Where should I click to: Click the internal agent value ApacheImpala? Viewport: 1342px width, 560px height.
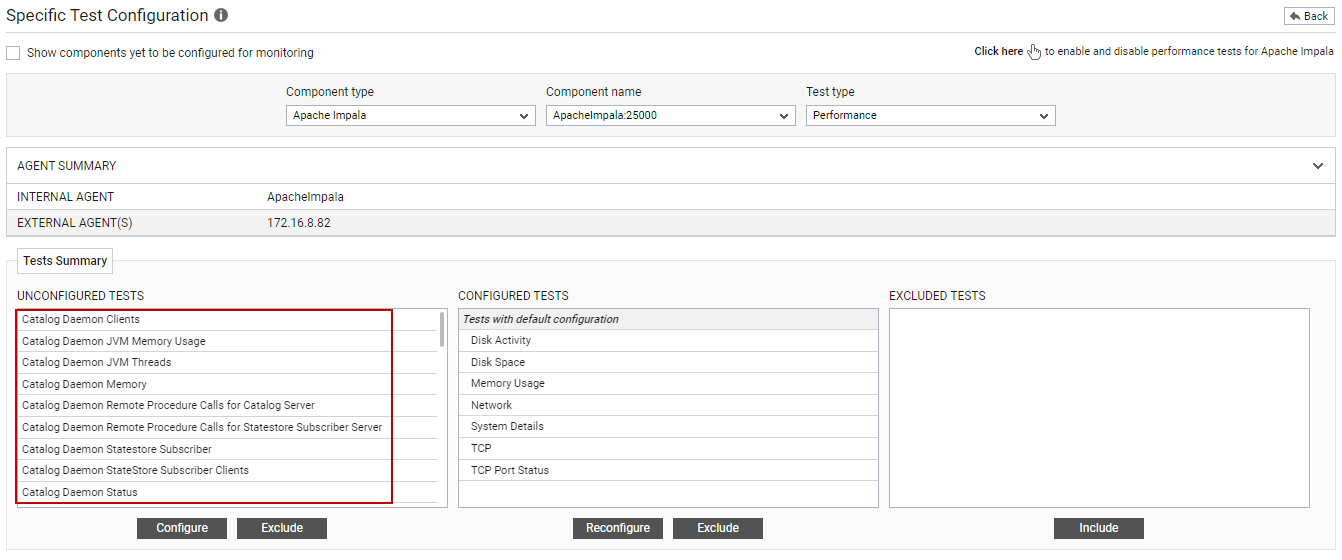coord(305,197)
